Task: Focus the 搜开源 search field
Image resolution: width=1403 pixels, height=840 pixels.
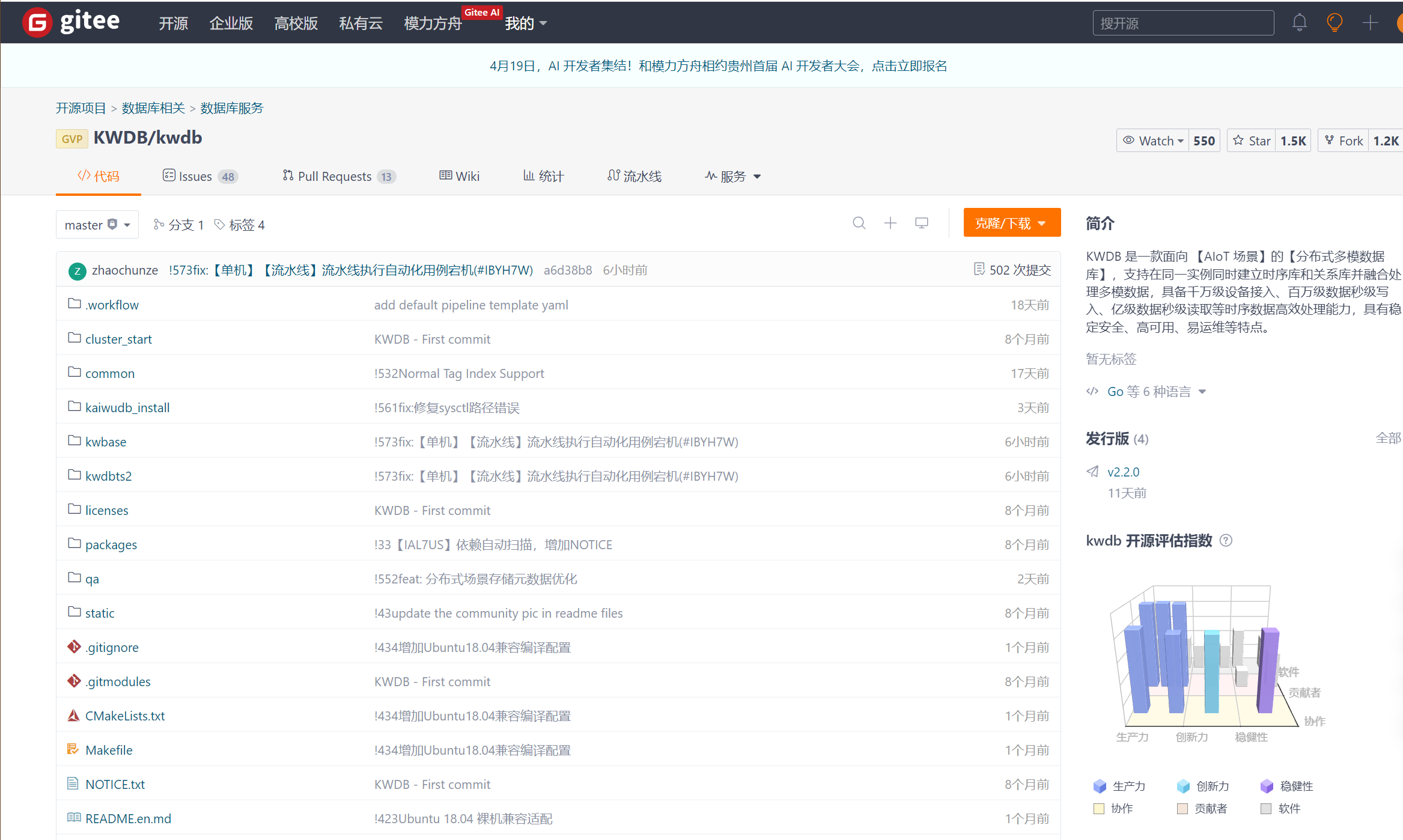Action: (1182, 23)
